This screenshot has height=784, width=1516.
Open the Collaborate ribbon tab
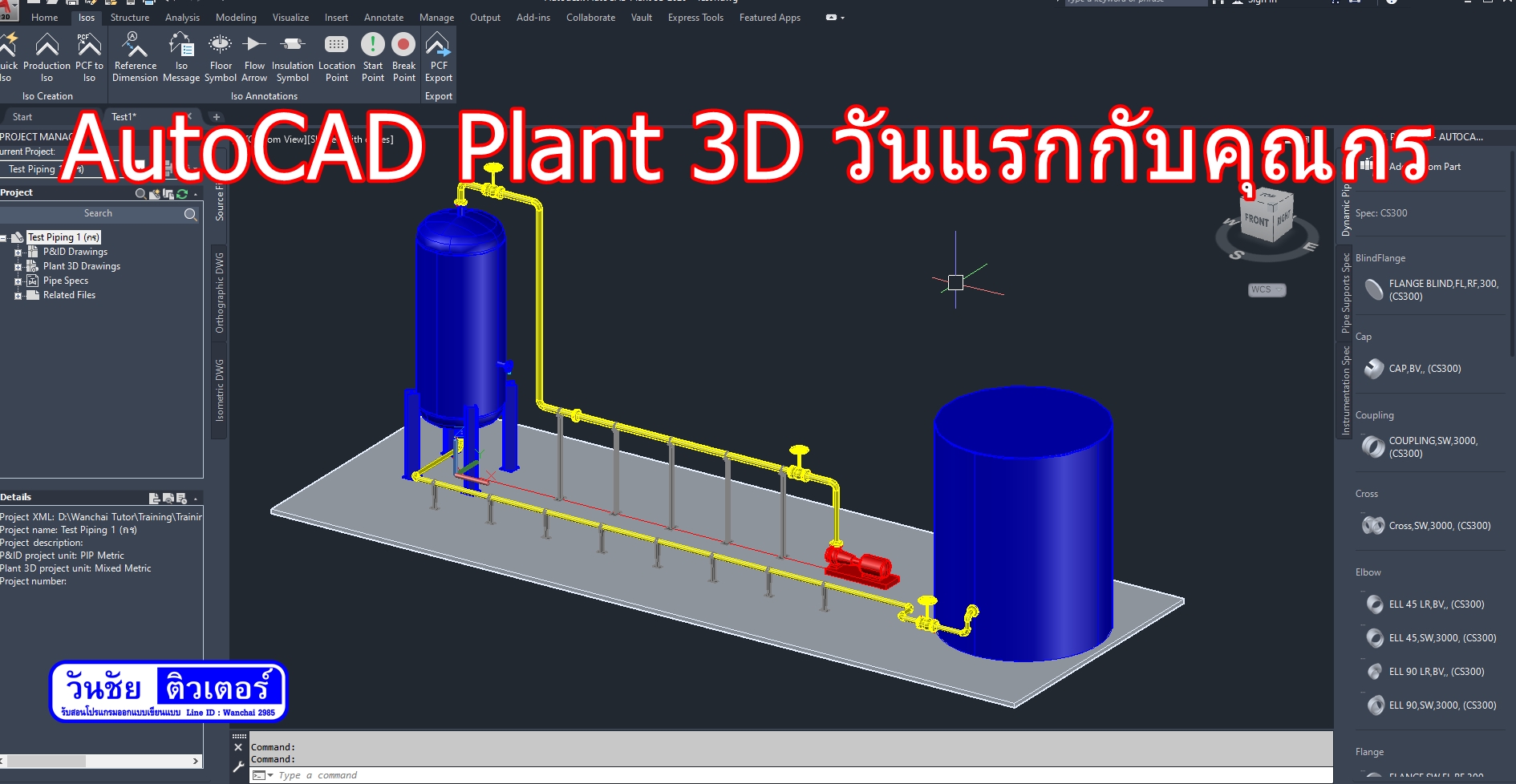pos(590,18)
